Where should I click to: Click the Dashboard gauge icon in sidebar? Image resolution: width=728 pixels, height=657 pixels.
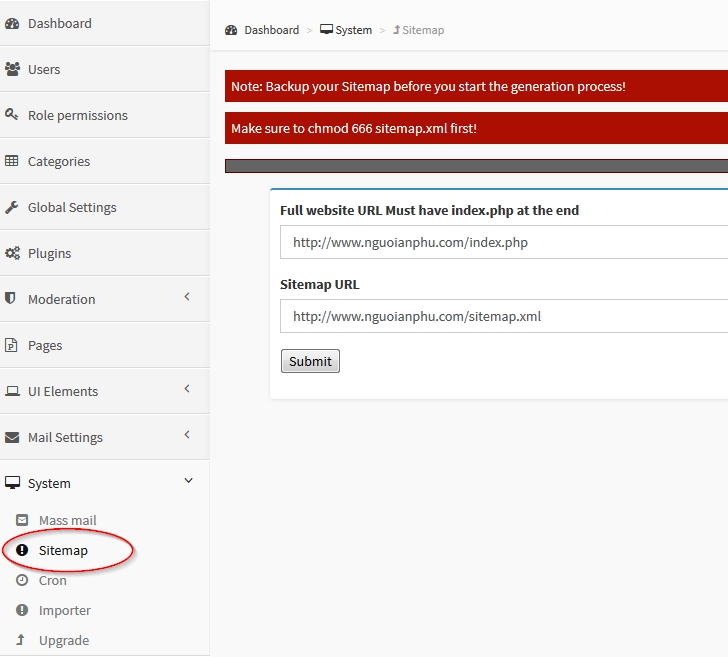[x=12, y=23]
